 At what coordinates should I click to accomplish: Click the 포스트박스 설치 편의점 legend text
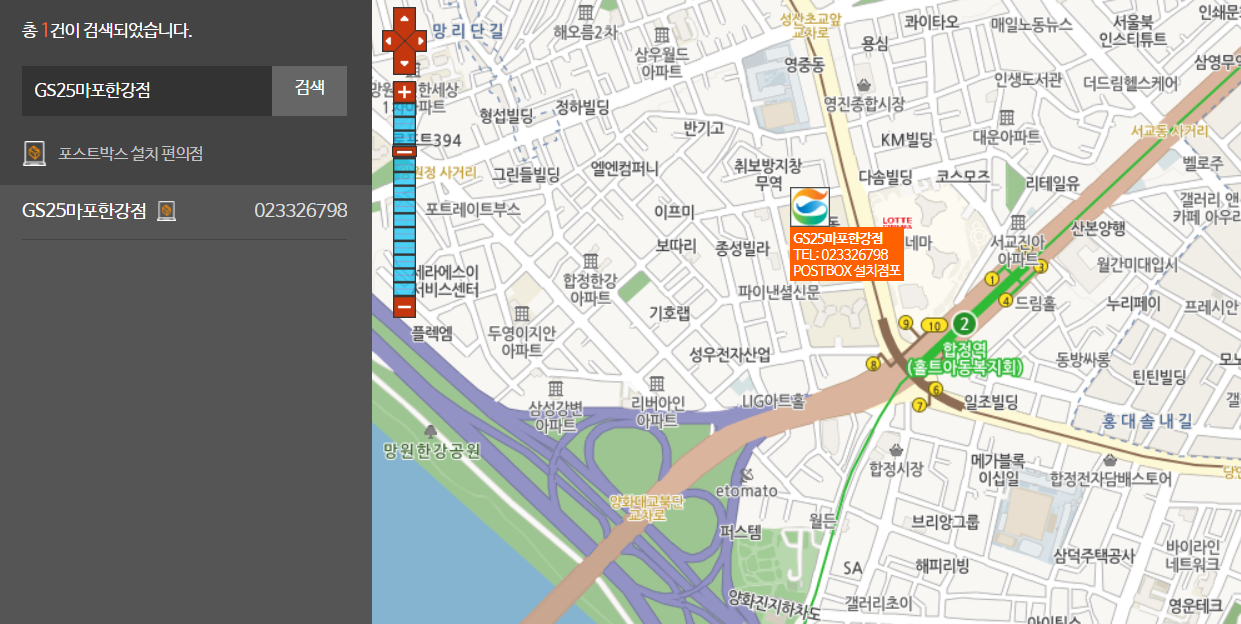(131, 154)
